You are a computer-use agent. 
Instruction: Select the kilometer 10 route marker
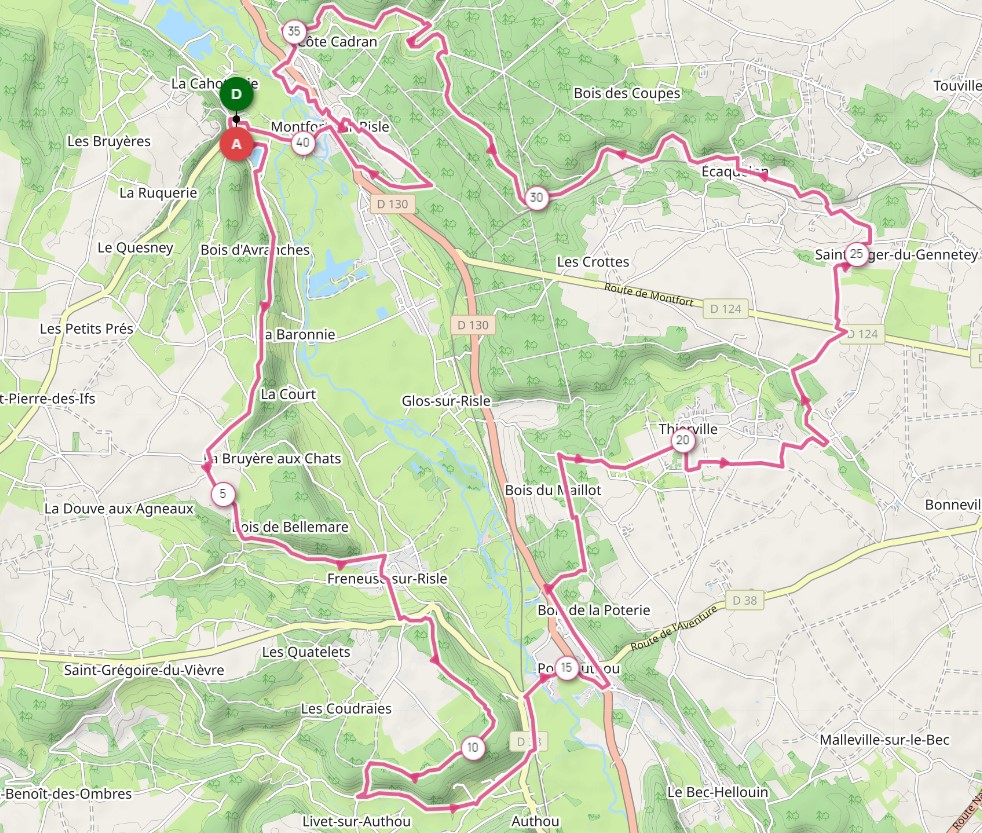pos(473,747)
